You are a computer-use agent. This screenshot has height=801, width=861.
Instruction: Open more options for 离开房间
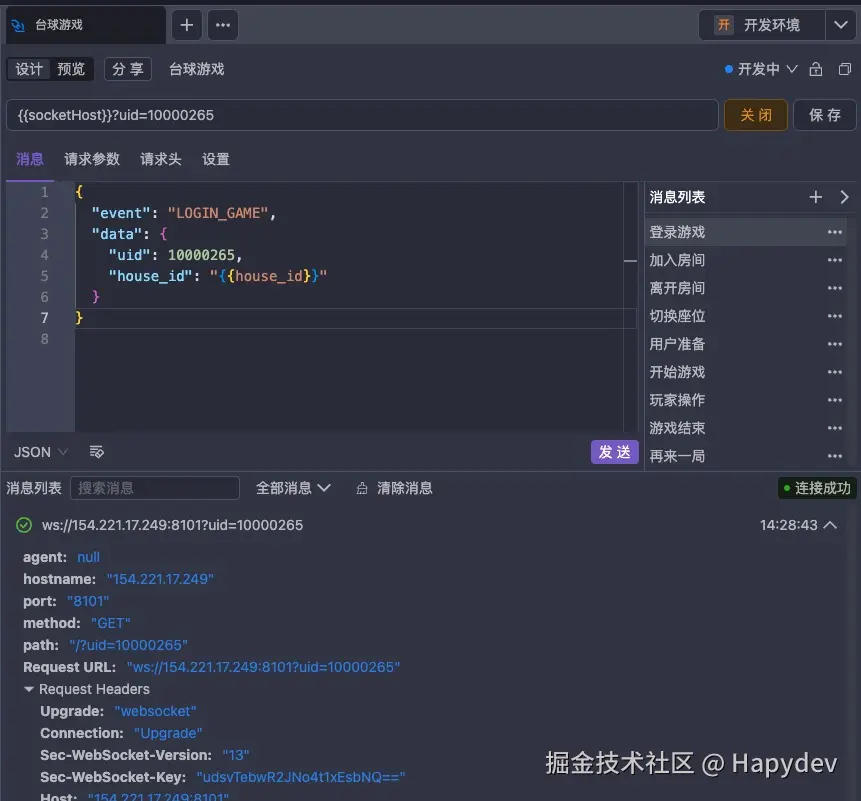pyautogui.click(x=835, y=288)
